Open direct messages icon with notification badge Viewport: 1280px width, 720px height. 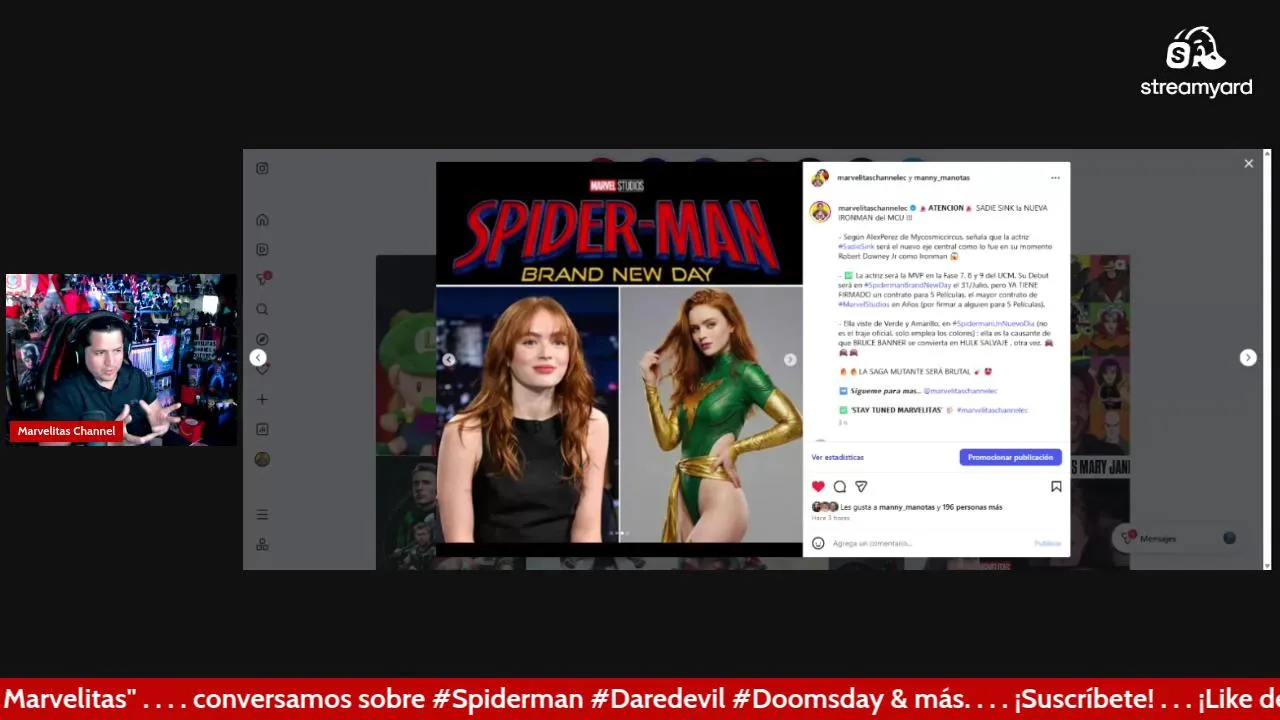tap(263, 279)
